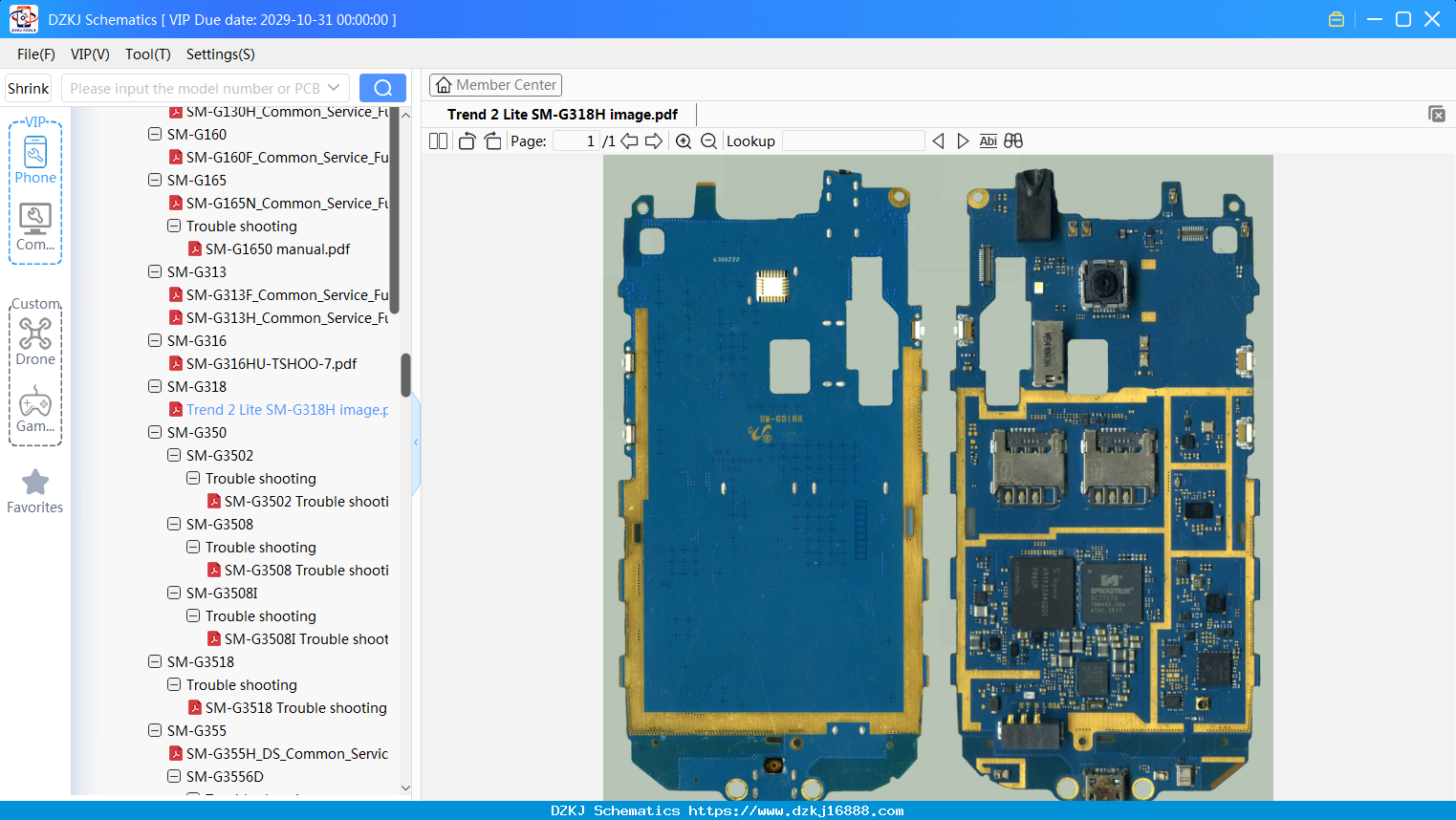Screen dimensions: 1456x820
Task: Open Favorites
Action: 35,491
